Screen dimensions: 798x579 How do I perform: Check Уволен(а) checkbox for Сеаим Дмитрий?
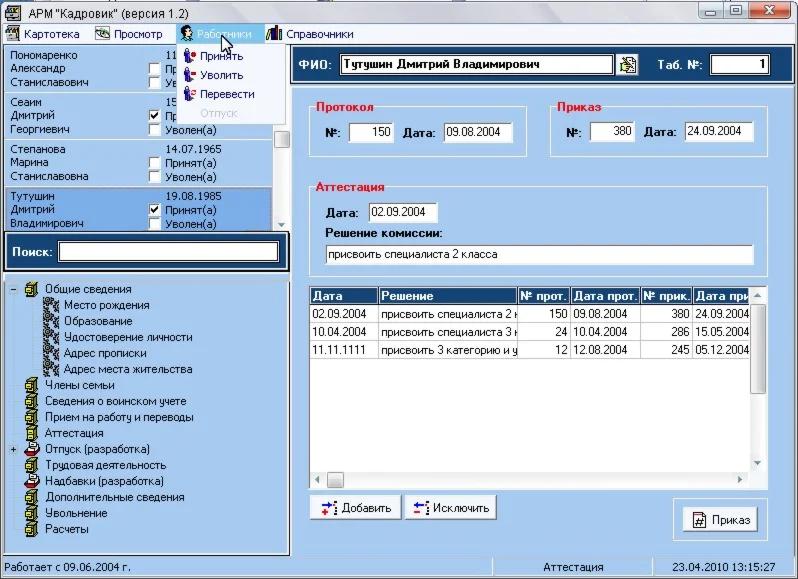pyautogui.click(x=154, y=129)
